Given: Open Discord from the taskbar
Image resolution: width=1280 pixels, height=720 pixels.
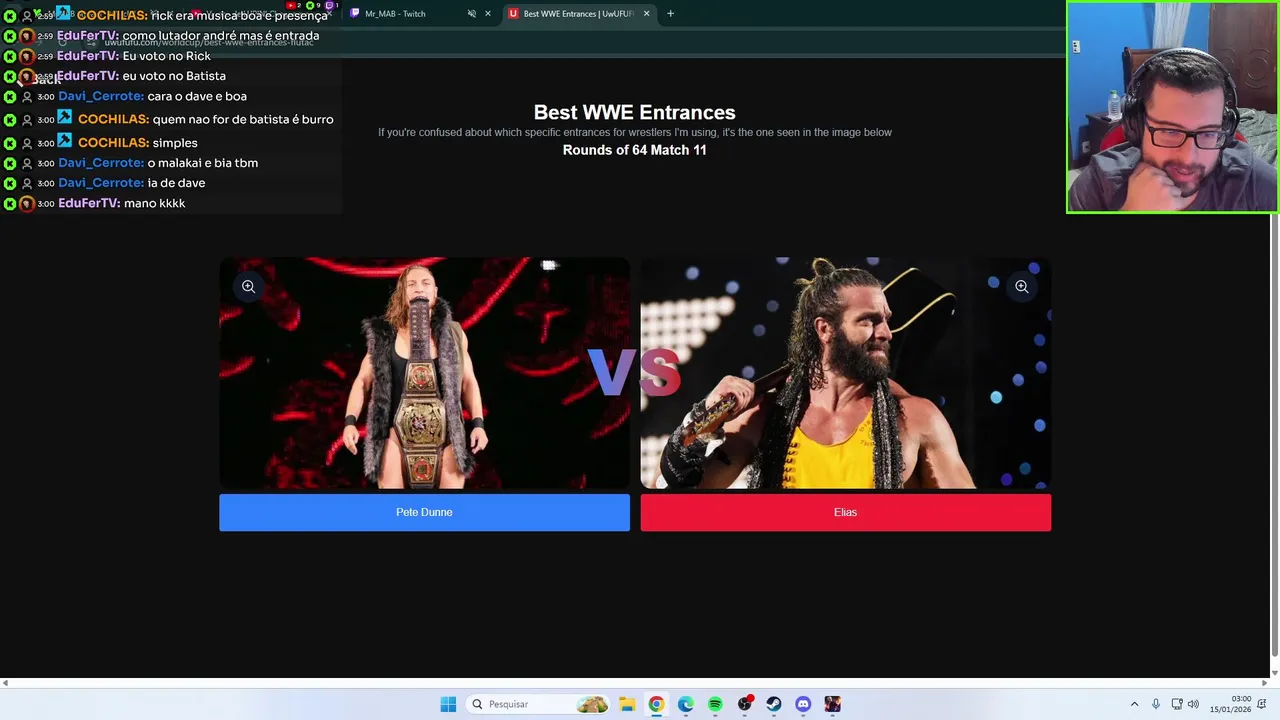Looking at the screenshot, I should click(803, 704).
